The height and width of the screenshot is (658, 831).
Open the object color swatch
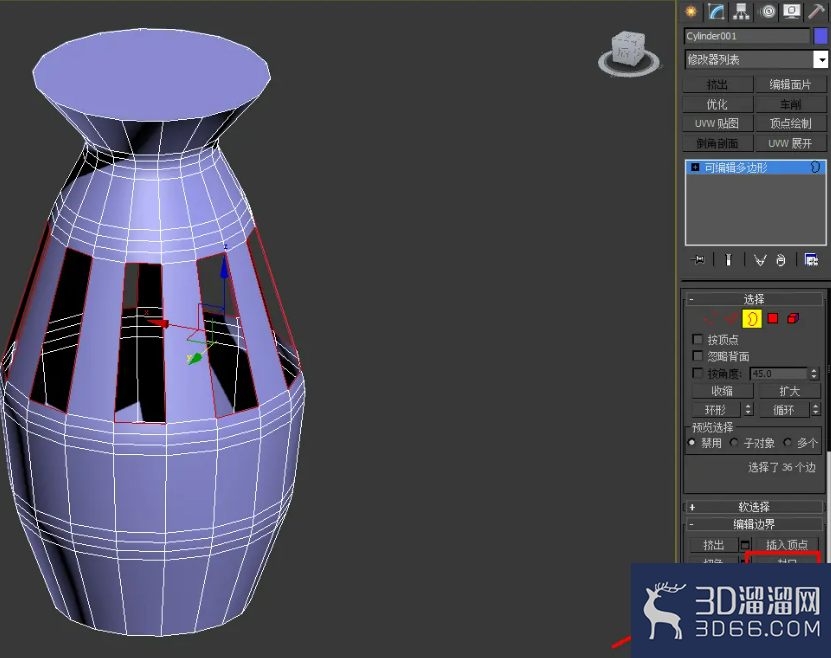tap(820, 36)
